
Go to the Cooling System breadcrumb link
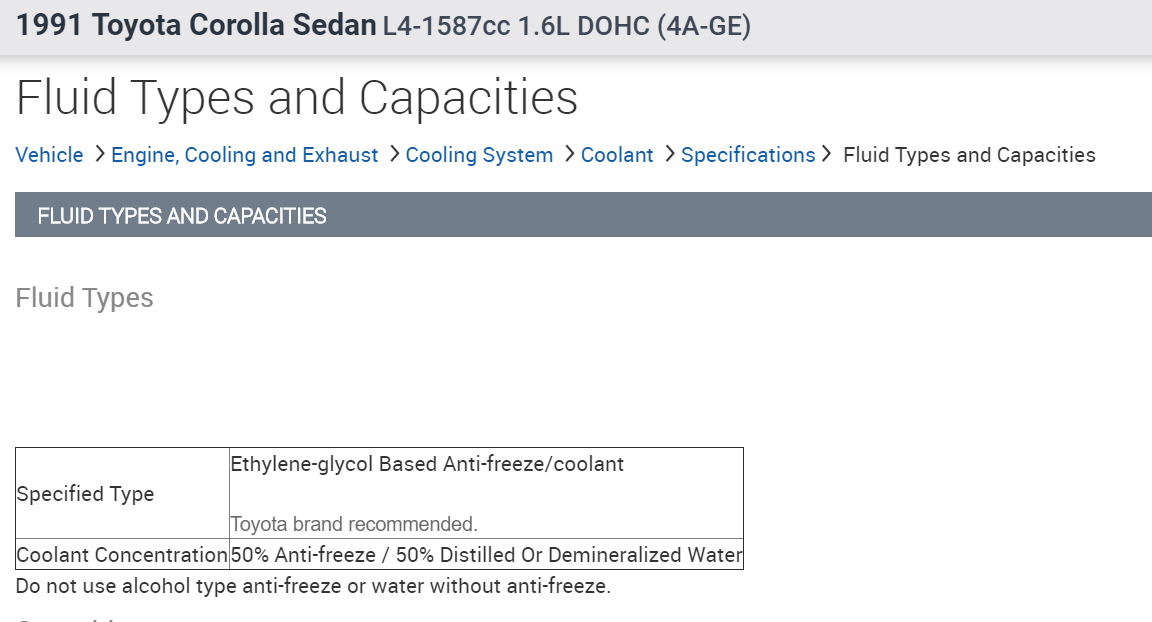pyautogui.click(x=479, y=155)
